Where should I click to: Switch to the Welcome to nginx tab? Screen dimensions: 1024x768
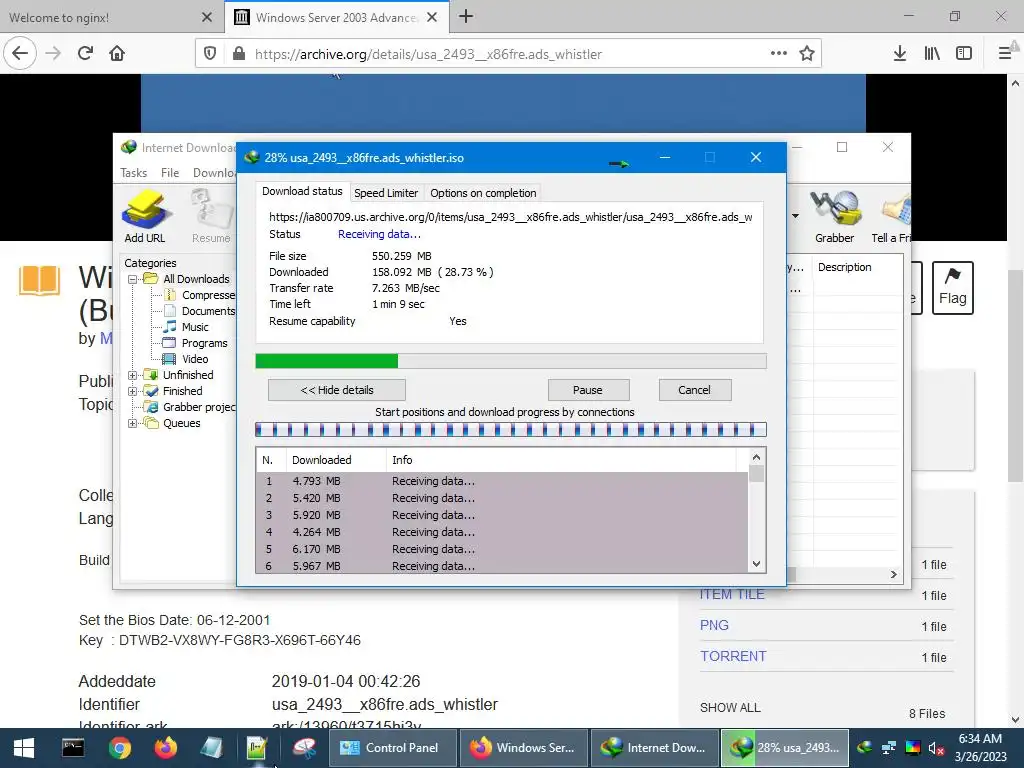point(110,17)
